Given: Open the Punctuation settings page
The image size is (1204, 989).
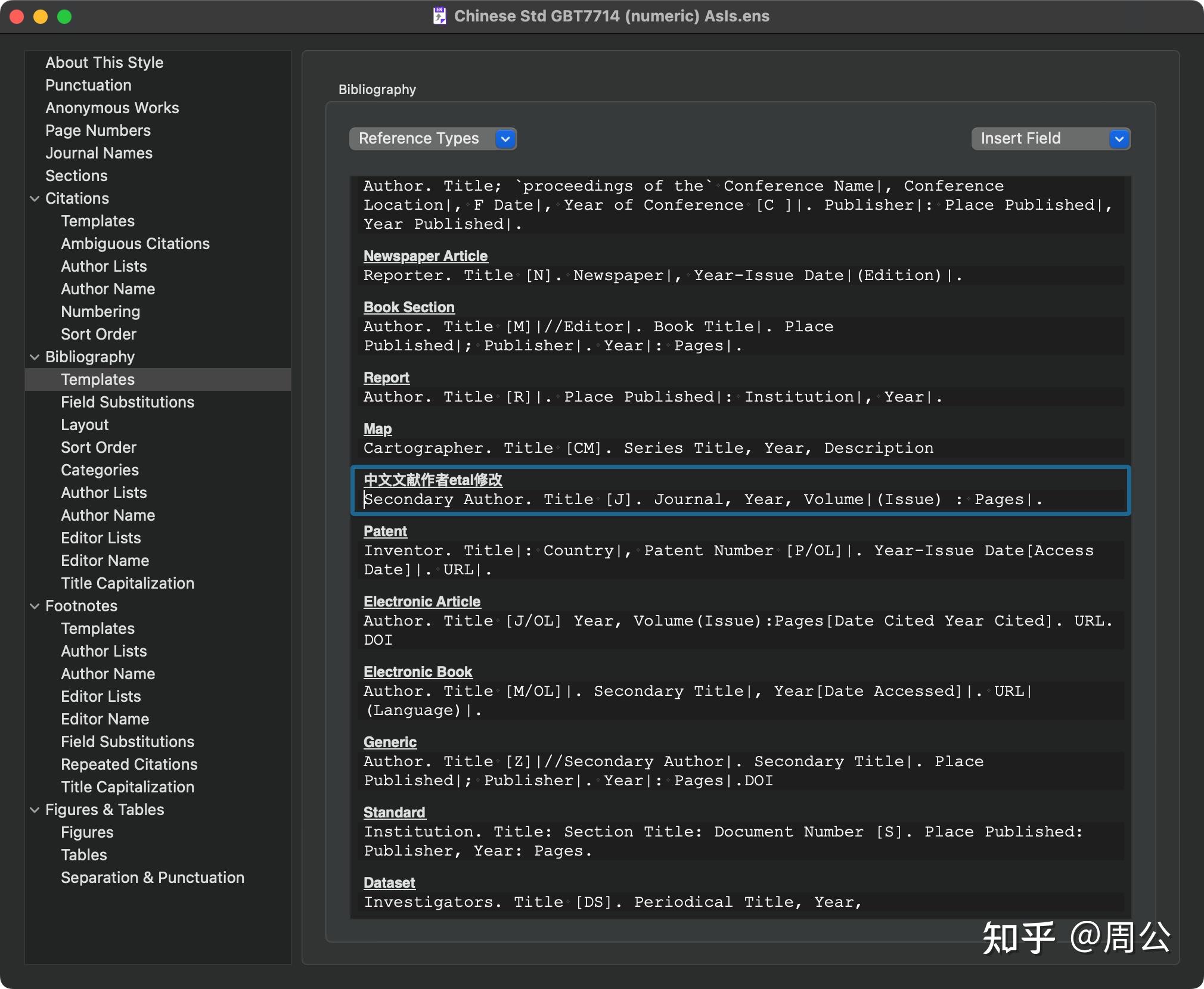Looking at the screenshot, I should click(88, 85).
